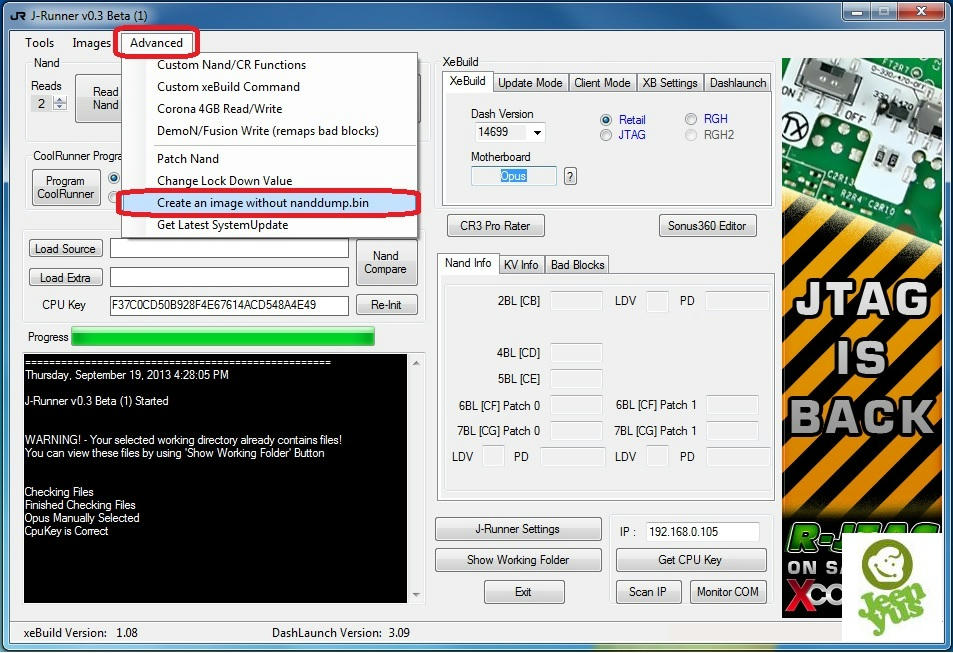The image size is (953, 653).
Task: Open the Tools menu
Action: point(40,43)
